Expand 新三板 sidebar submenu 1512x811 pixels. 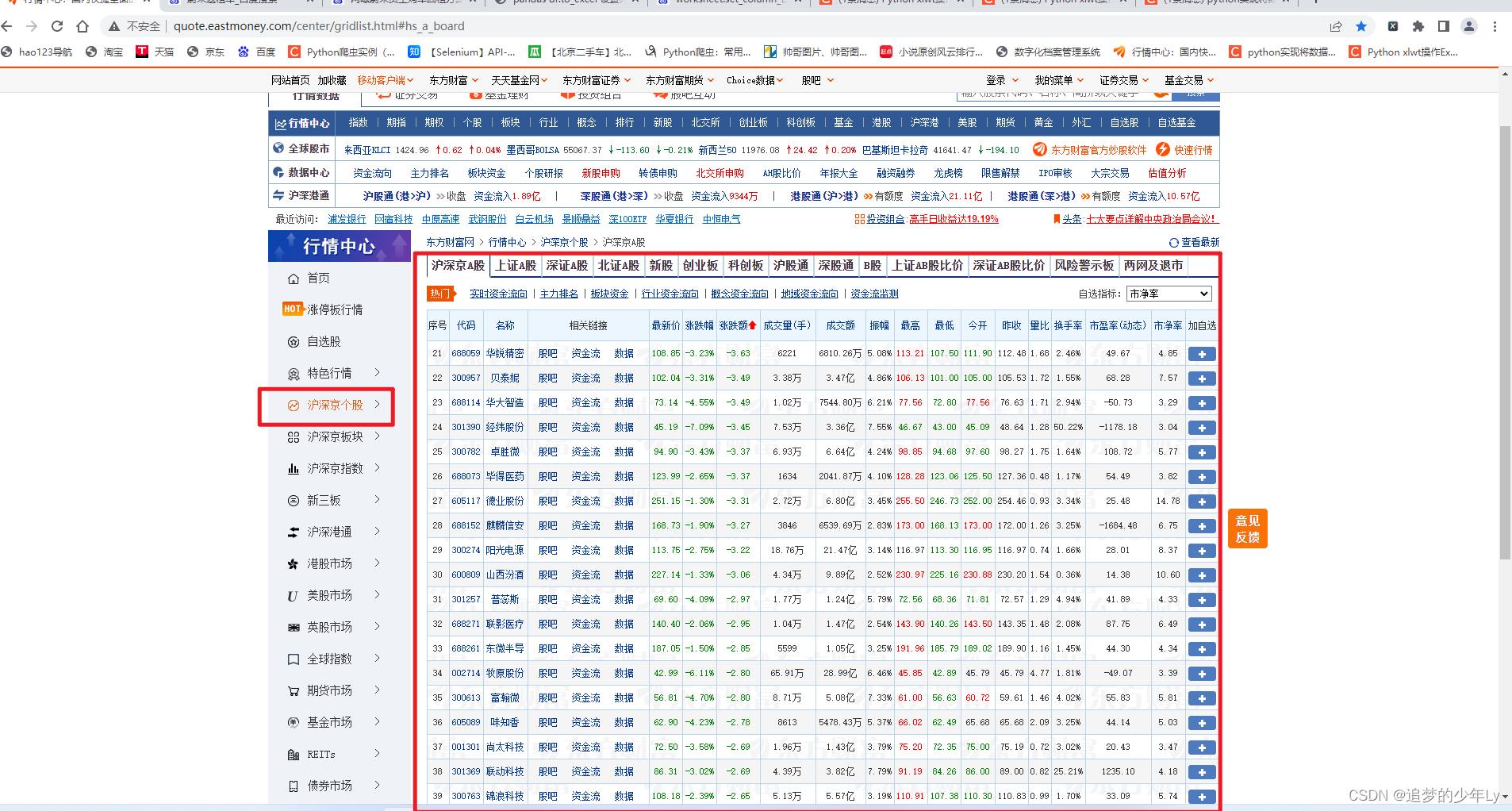pyautogui.click(x=378, y=500)
